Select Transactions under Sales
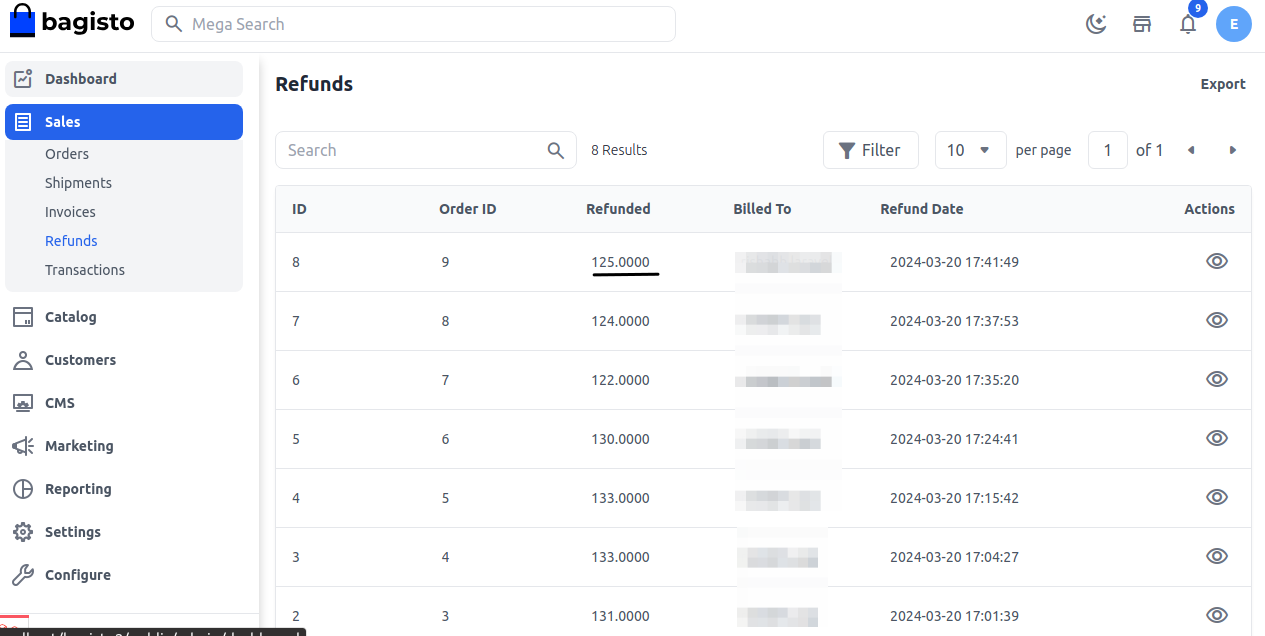The image size is (1265, 636). [85, 269]
